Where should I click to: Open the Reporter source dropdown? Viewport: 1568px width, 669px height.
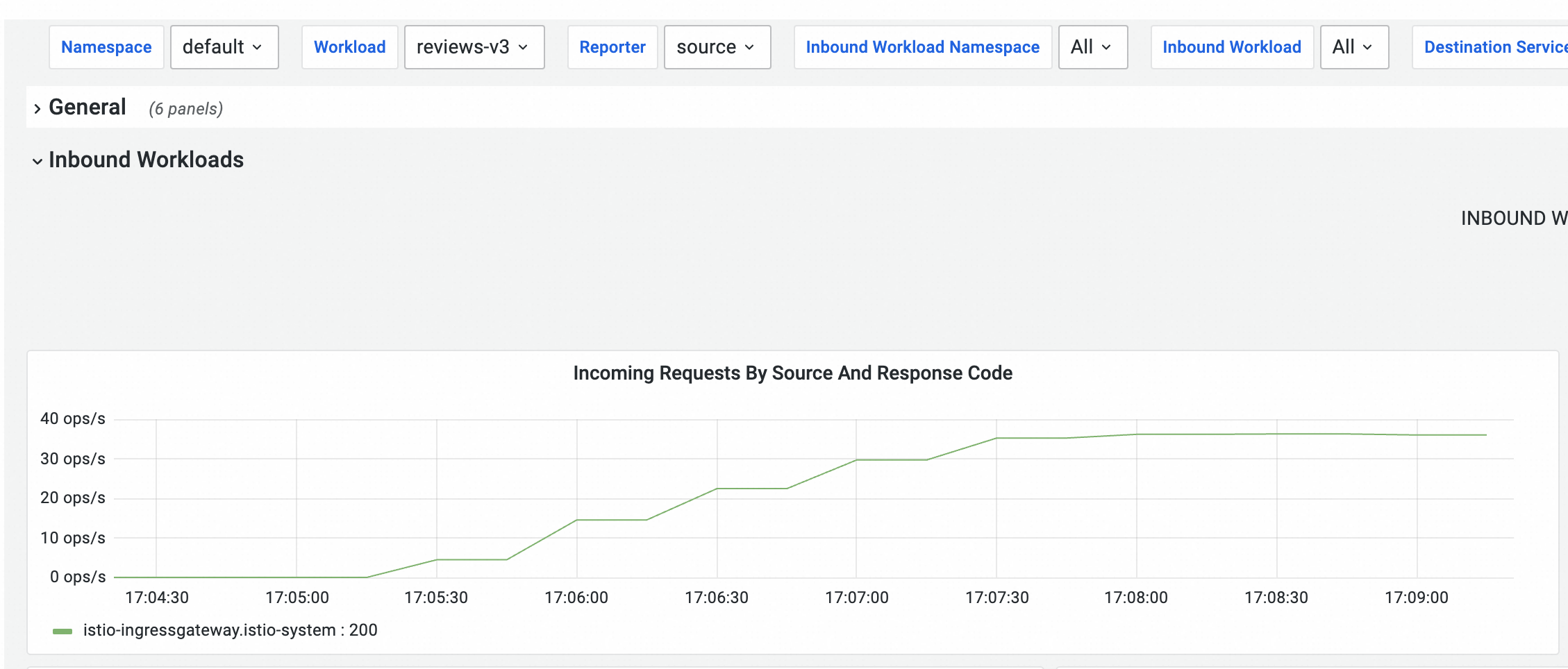click(x=717, y=47)
